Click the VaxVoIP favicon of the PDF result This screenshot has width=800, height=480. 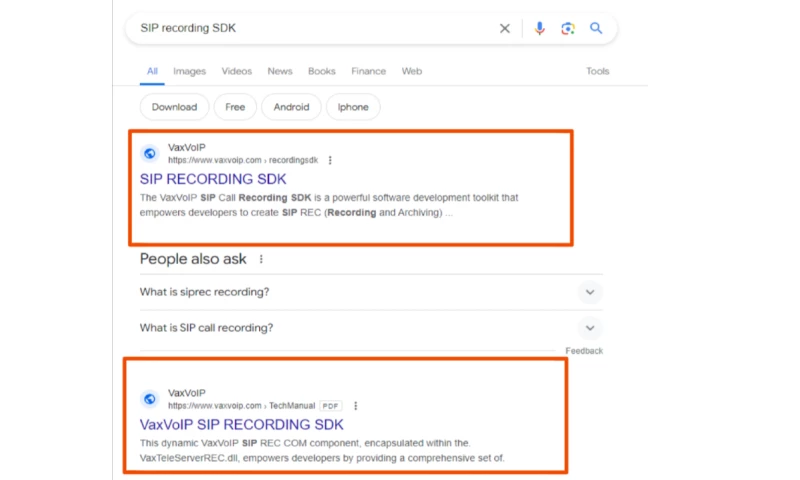[149, 399]
